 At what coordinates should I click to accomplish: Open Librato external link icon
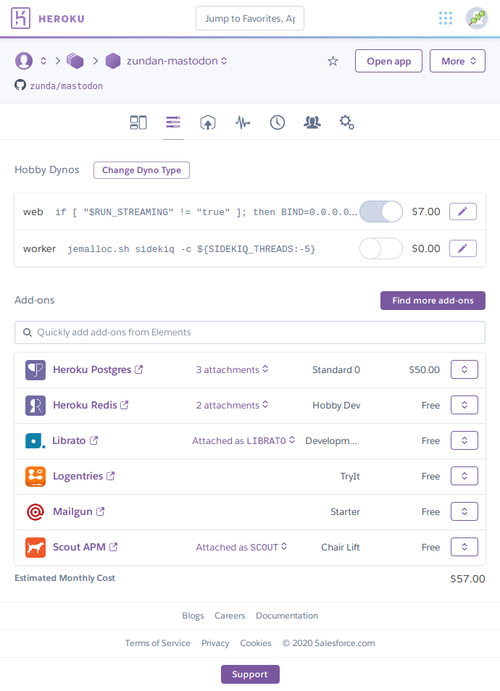[94, 440]
